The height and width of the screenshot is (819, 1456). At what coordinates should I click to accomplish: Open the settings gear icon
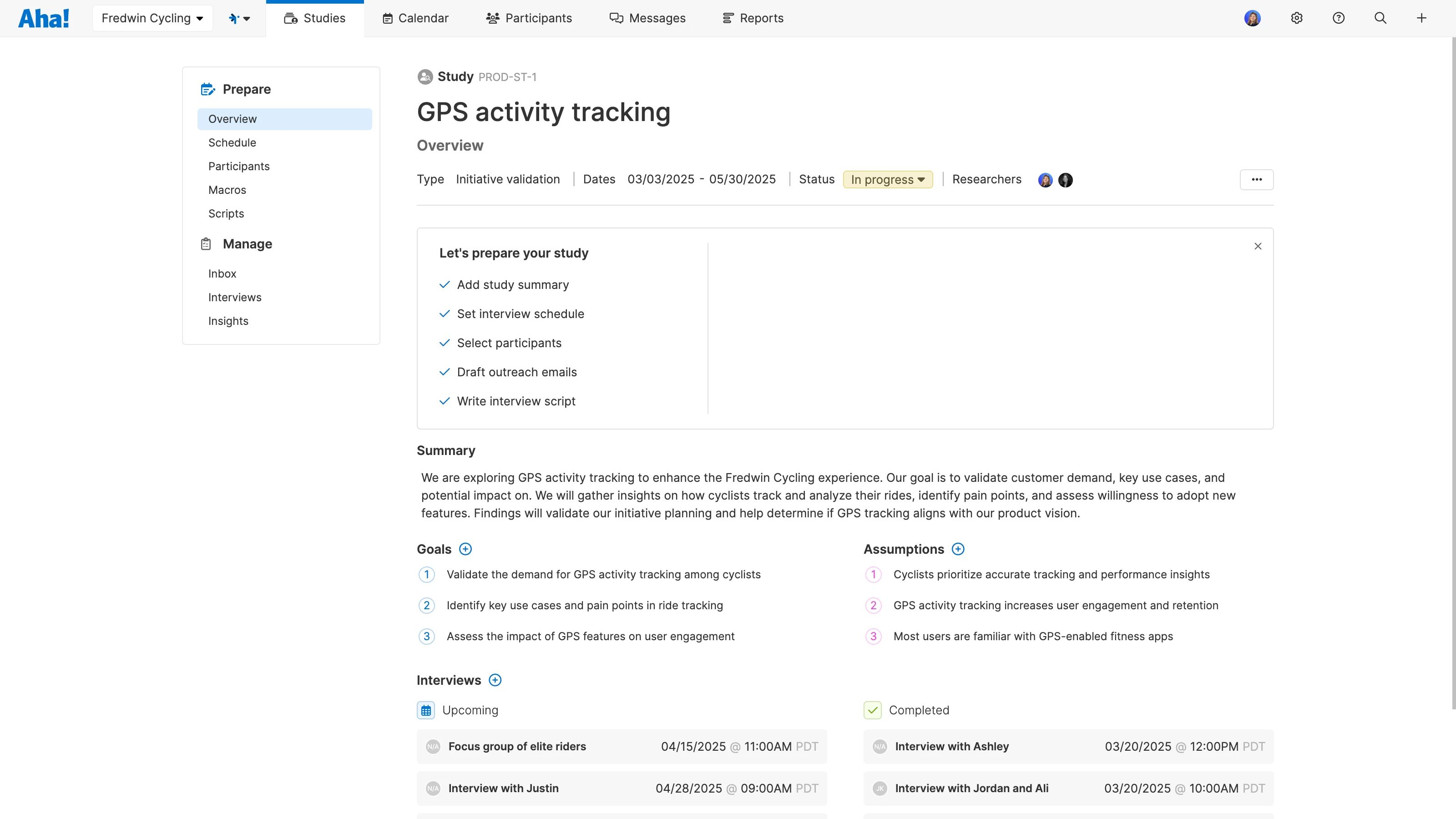click(x=1297, y=18)
